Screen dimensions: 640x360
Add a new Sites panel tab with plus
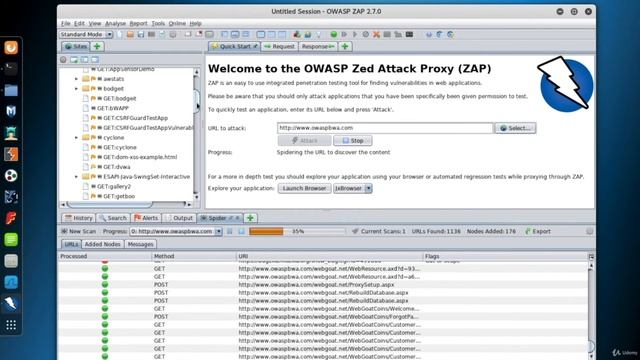pyautogui.click(x=97, y=47)
